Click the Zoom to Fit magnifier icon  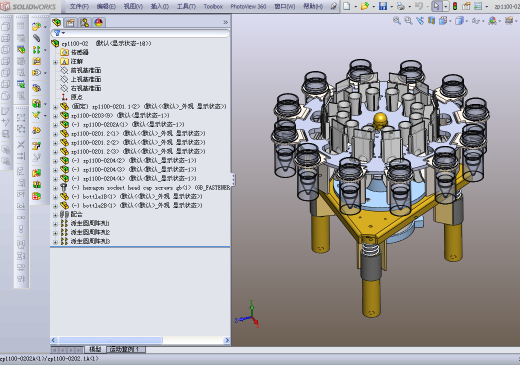tap(397, 21)
